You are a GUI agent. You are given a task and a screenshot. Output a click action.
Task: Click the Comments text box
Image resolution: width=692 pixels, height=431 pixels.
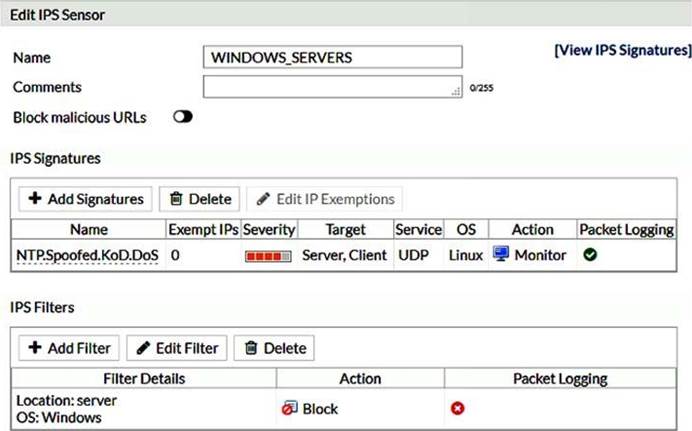pyautogui.click(x=332, y=87)
